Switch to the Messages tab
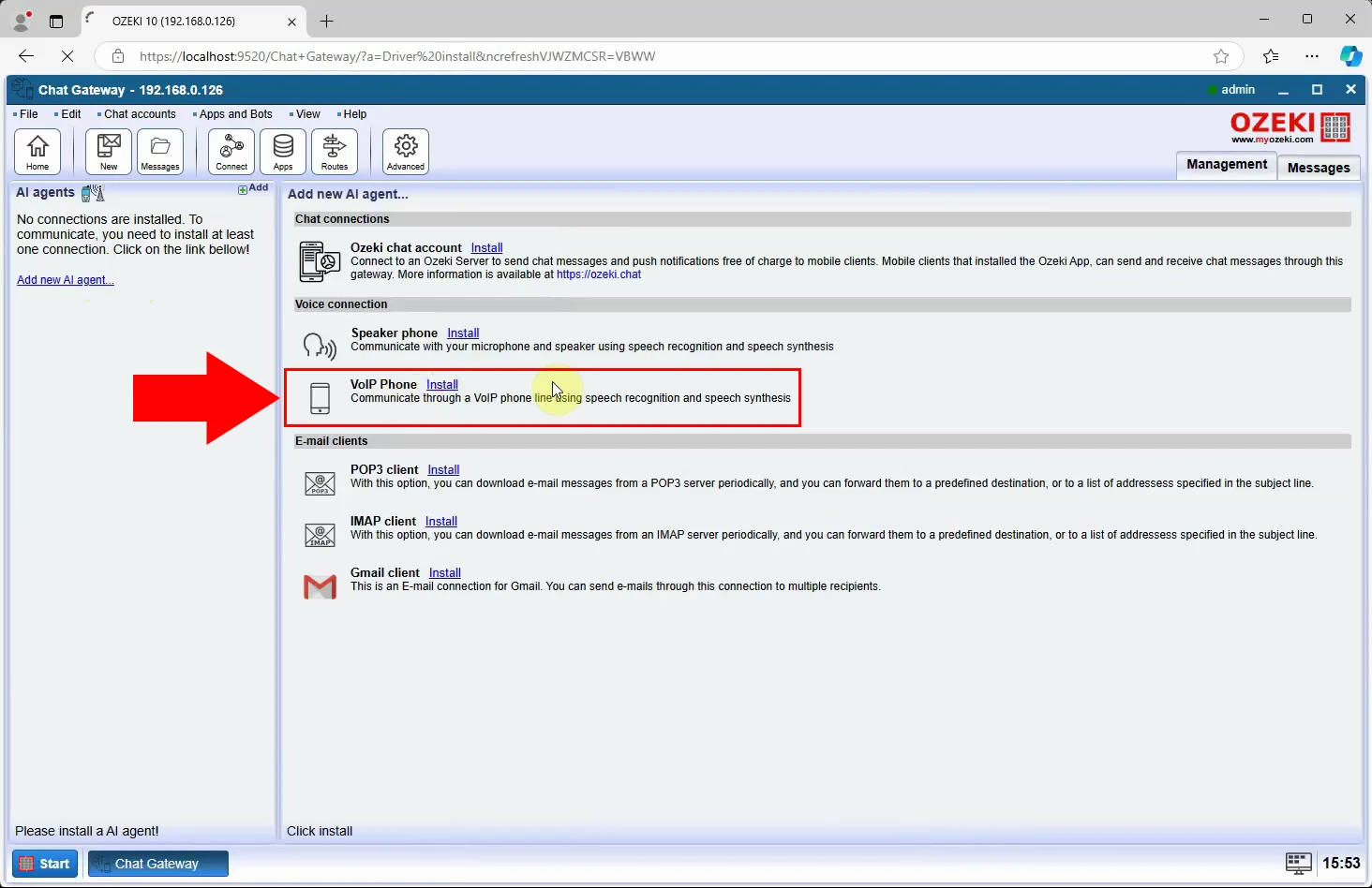This screenshot has height=888, width=1372. tap(1319, 167)
